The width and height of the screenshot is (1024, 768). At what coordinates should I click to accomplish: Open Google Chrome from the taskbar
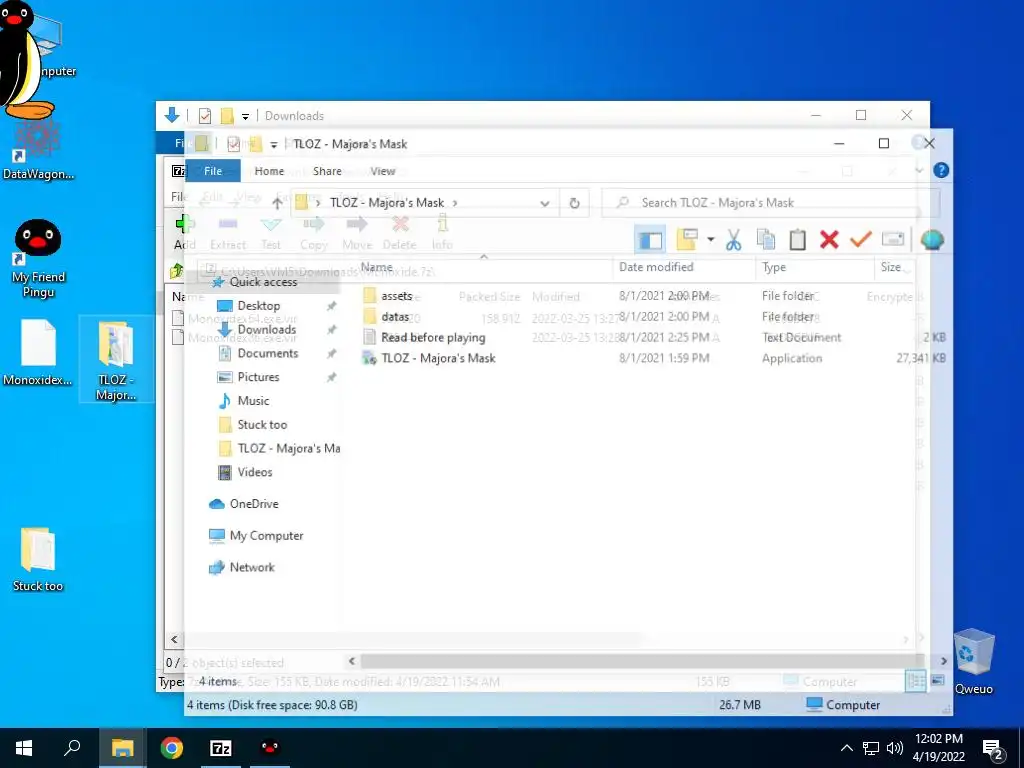pos(172,748)
